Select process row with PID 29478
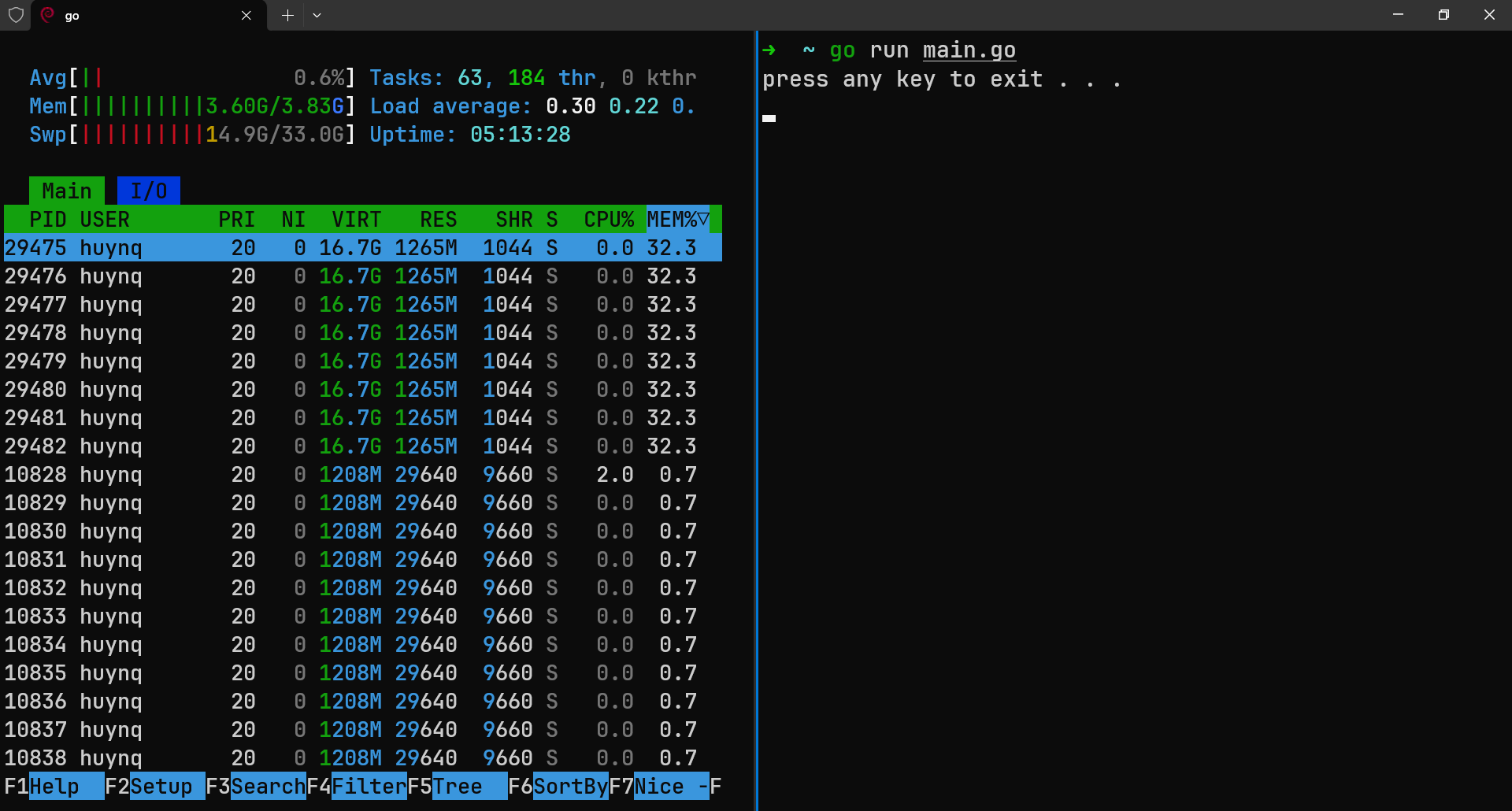 pos(363,332)
